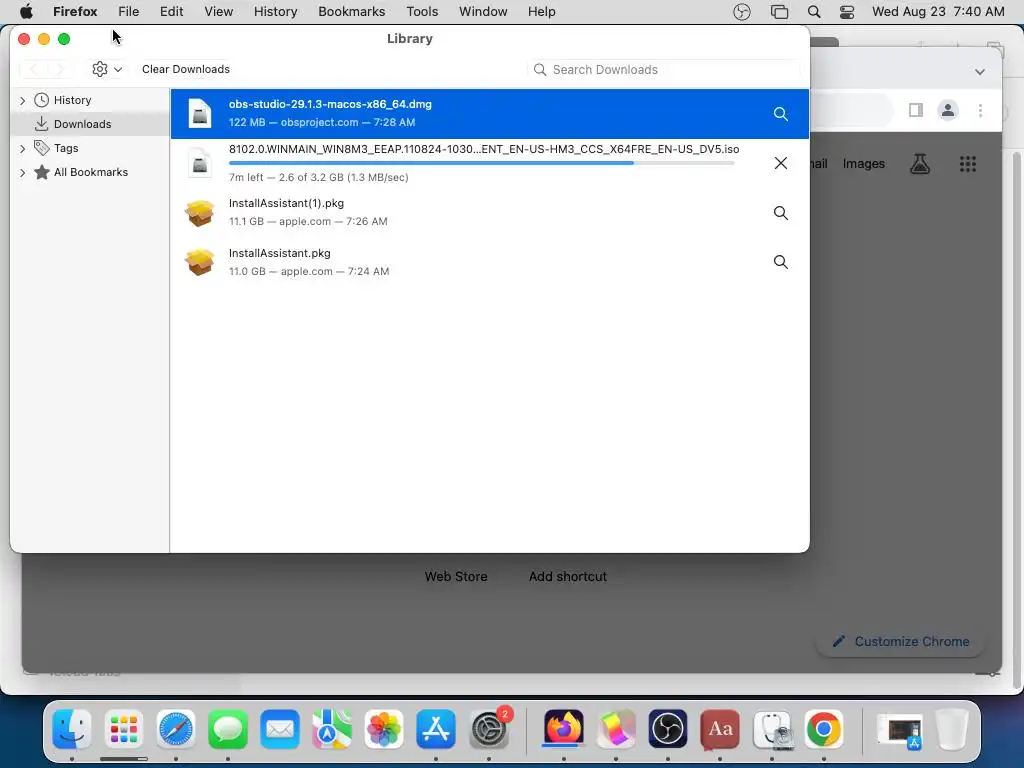Screen dimensions: 1024x768
Task: Show obs-studio dmg in Finder magnifier icon
Action: (780, 114)
